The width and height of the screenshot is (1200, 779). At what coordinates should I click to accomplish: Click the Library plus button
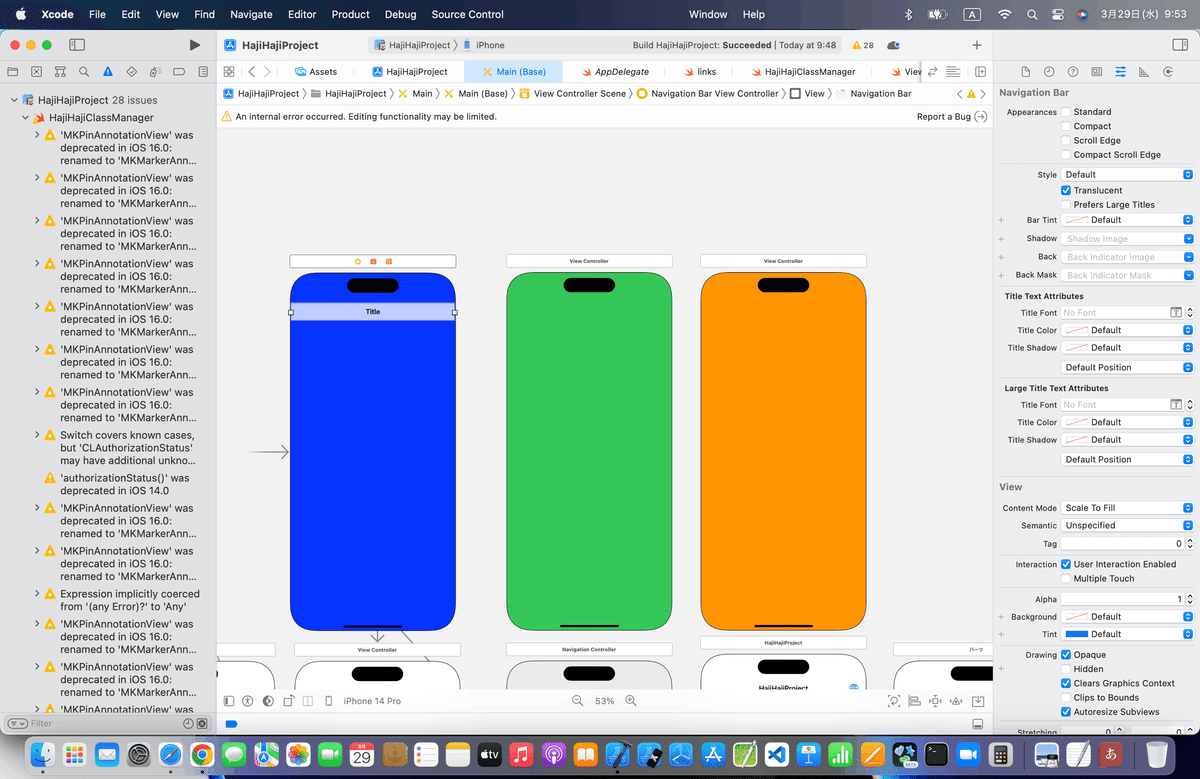click(977, 45)
